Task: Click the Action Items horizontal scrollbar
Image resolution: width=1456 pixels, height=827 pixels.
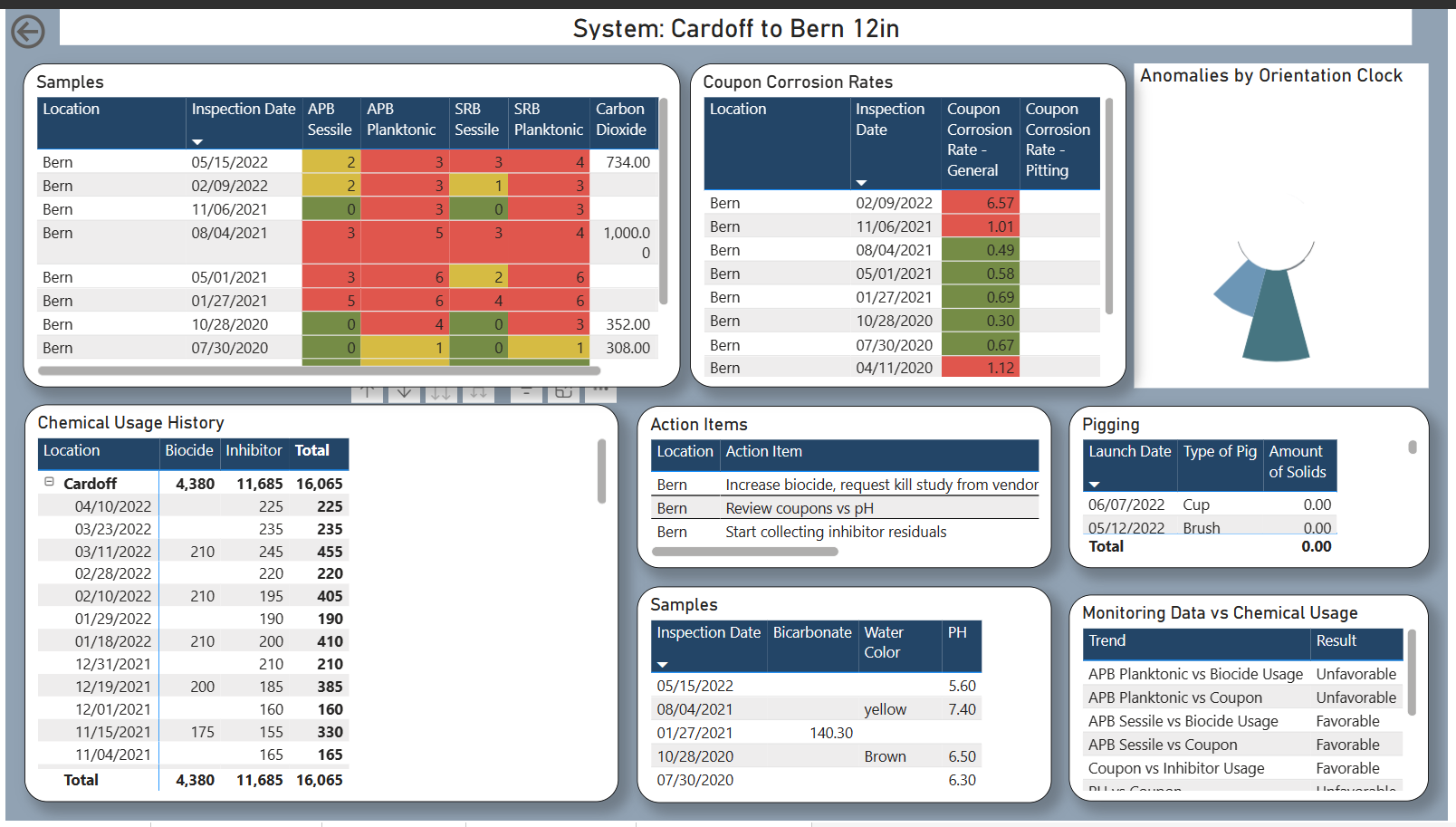Action: 744,552
